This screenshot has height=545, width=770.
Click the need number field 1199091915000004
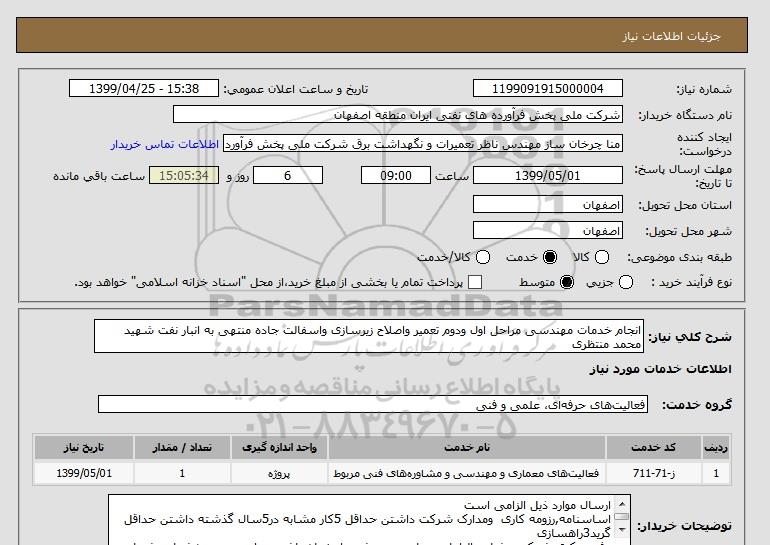point(548,88)
